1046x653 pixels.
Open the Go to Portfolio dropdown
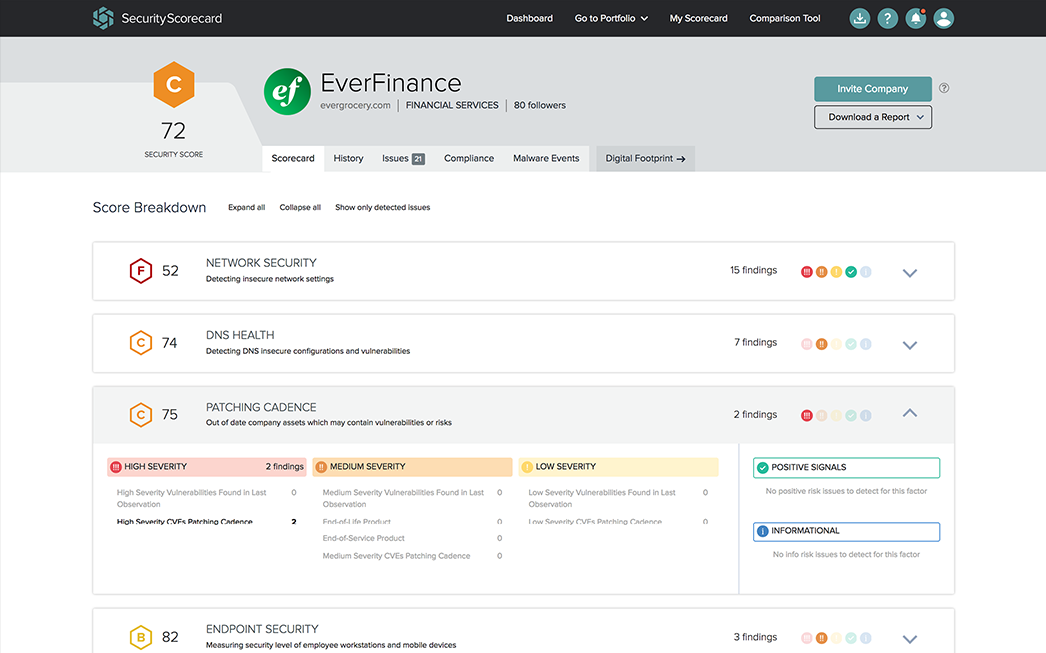pos(611,18)
